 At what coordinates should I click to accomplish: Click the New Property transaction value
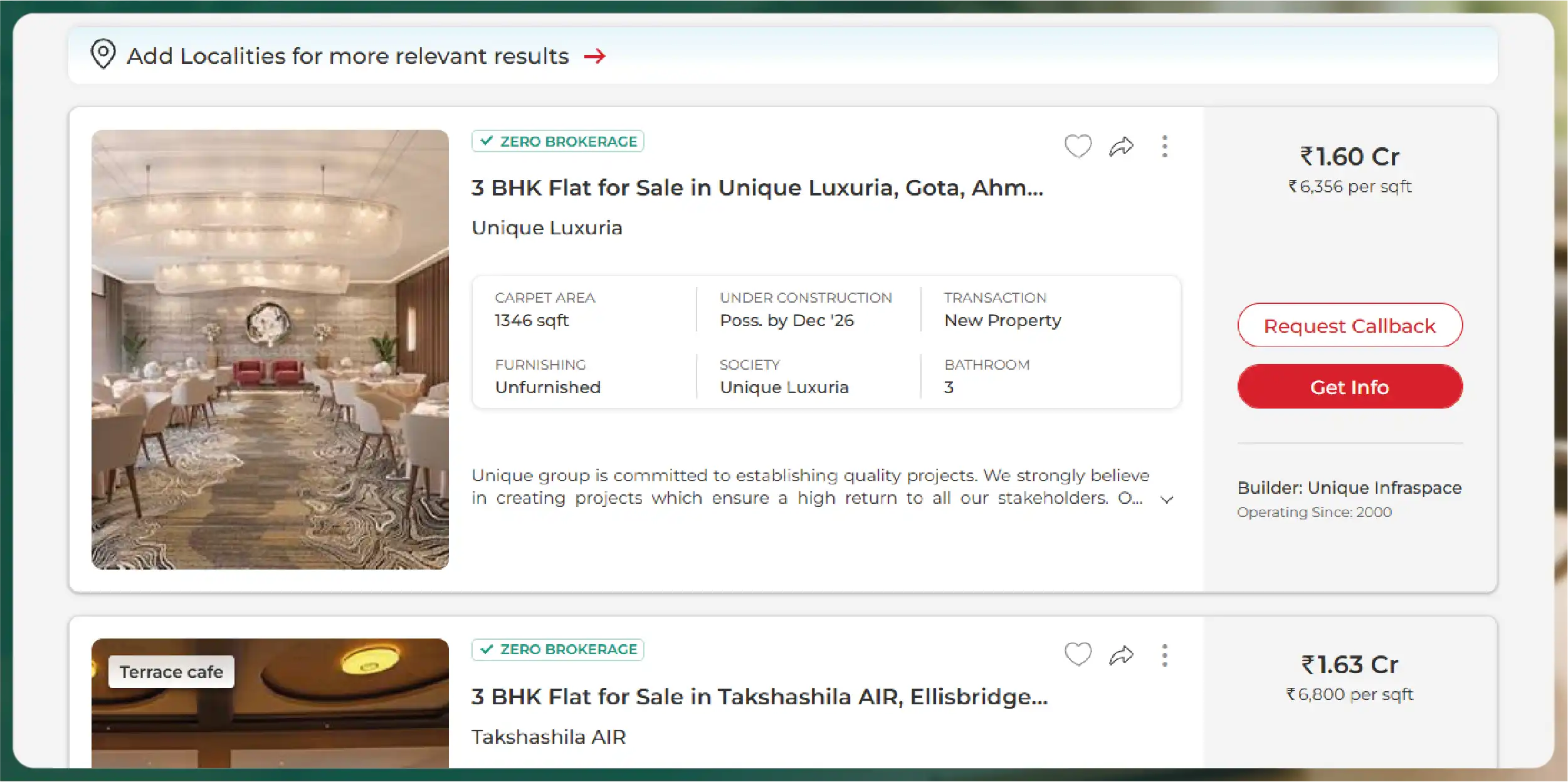click(x=1002, y=320)
